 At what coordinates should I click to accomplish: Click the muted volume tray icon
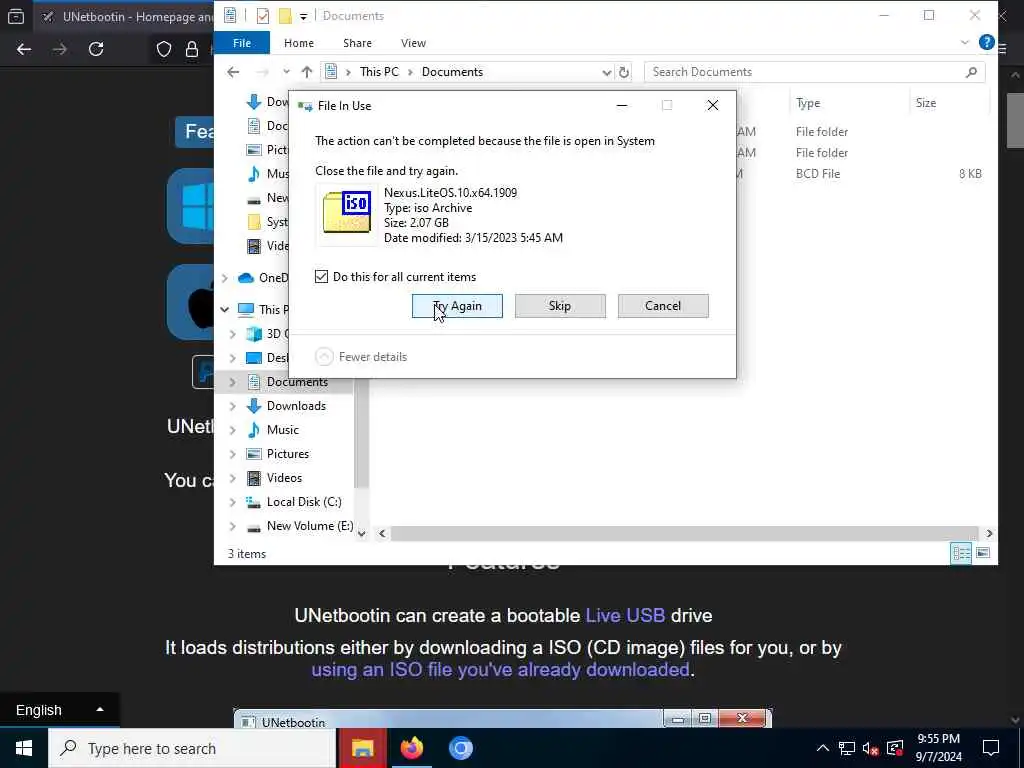[x=870, y=748]
